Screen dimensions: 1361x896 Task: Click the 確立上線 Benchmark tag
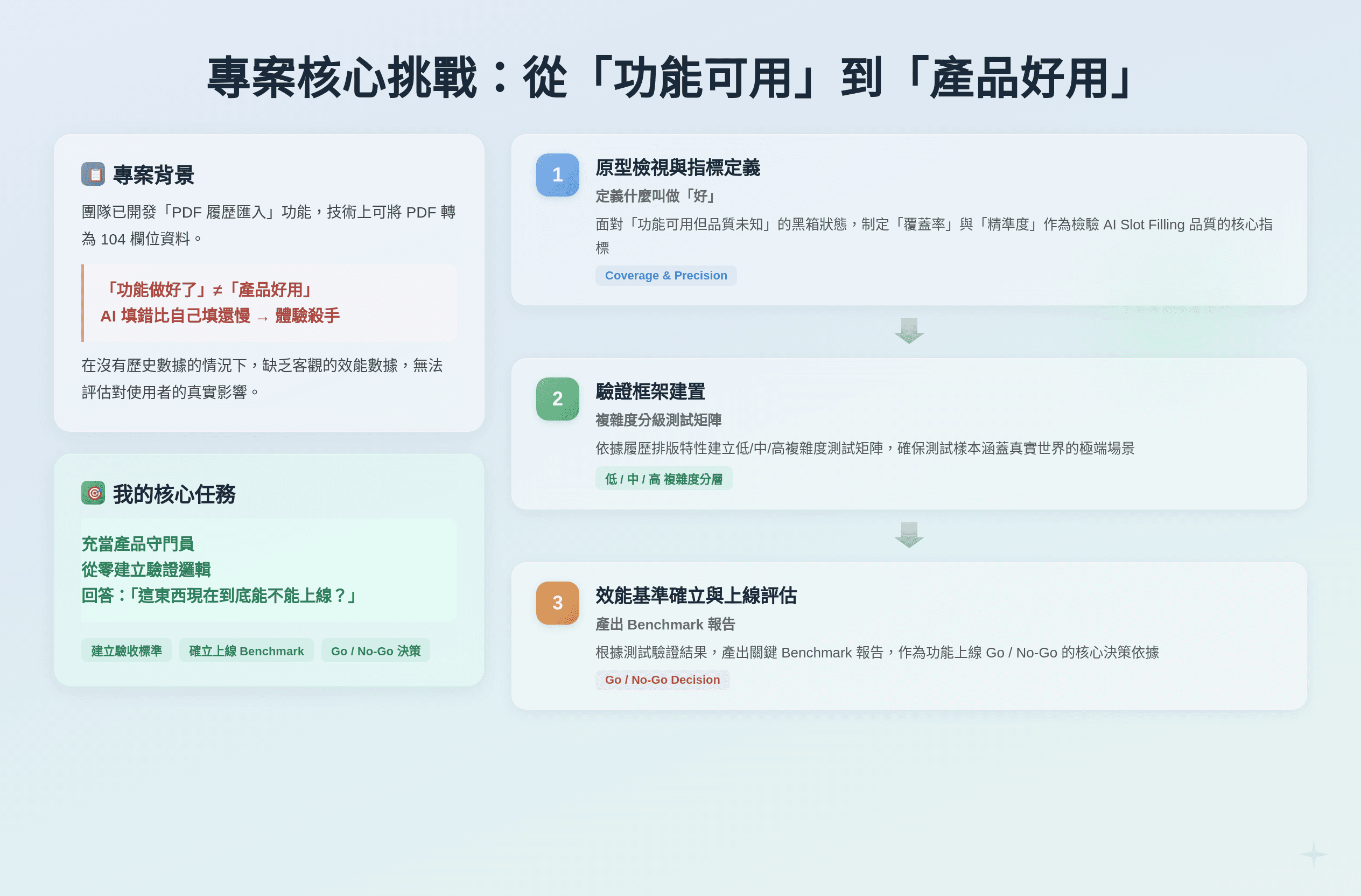coord(246,650)
